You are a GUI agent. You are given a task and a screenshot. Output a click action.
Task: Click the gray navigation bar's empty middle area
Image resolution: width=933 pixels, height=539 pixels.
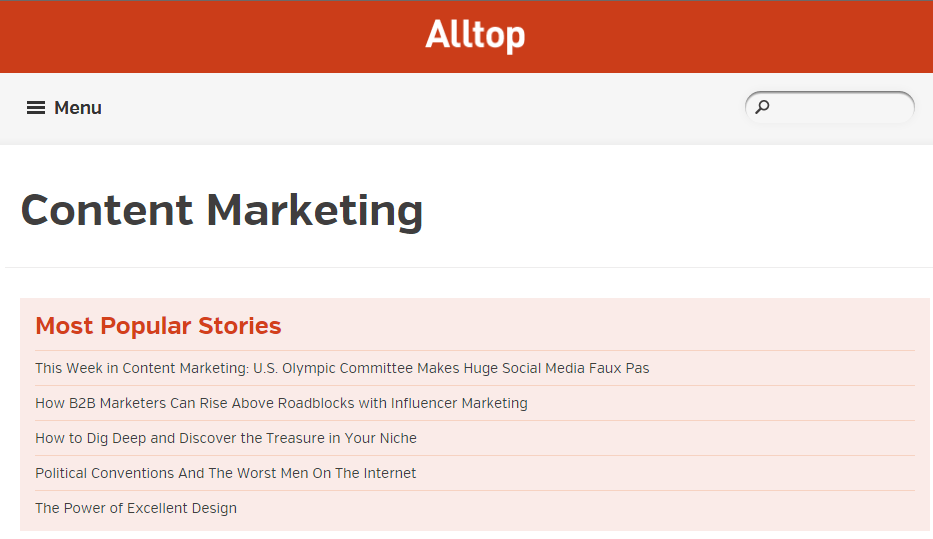417,108
